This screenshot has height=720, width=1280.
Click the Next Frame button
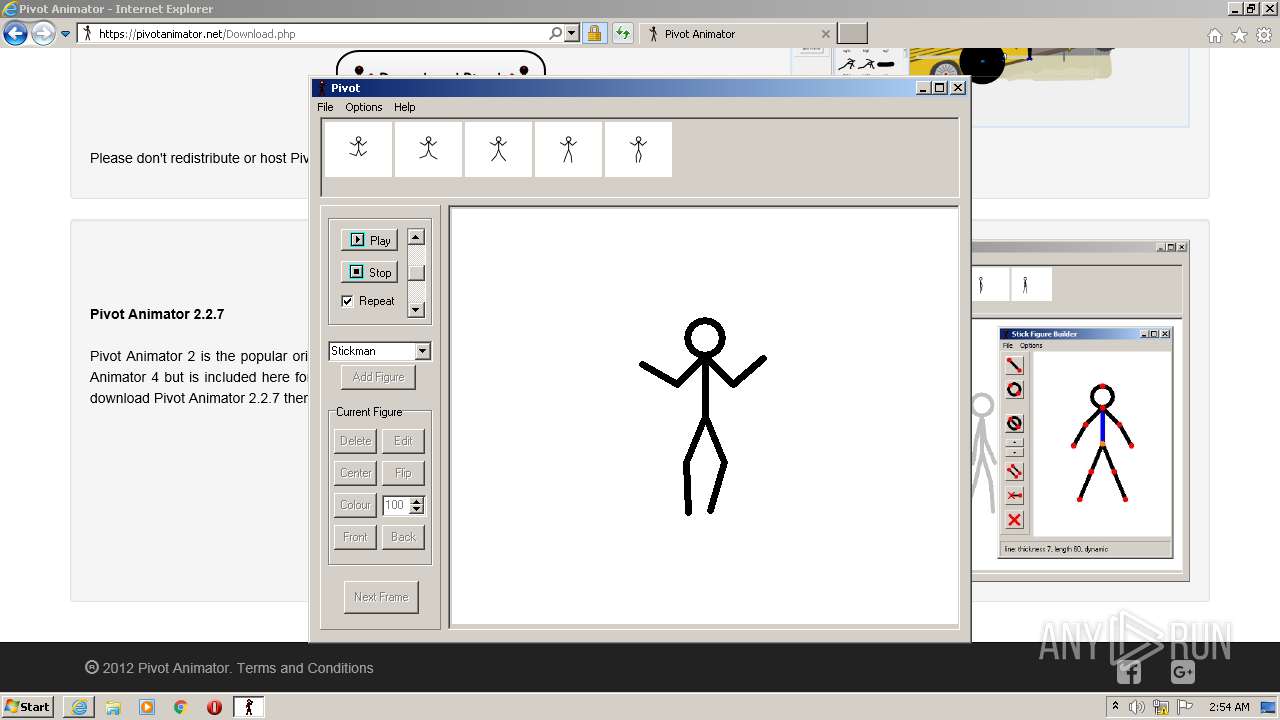pyautogui.click(x=381, y=597)
